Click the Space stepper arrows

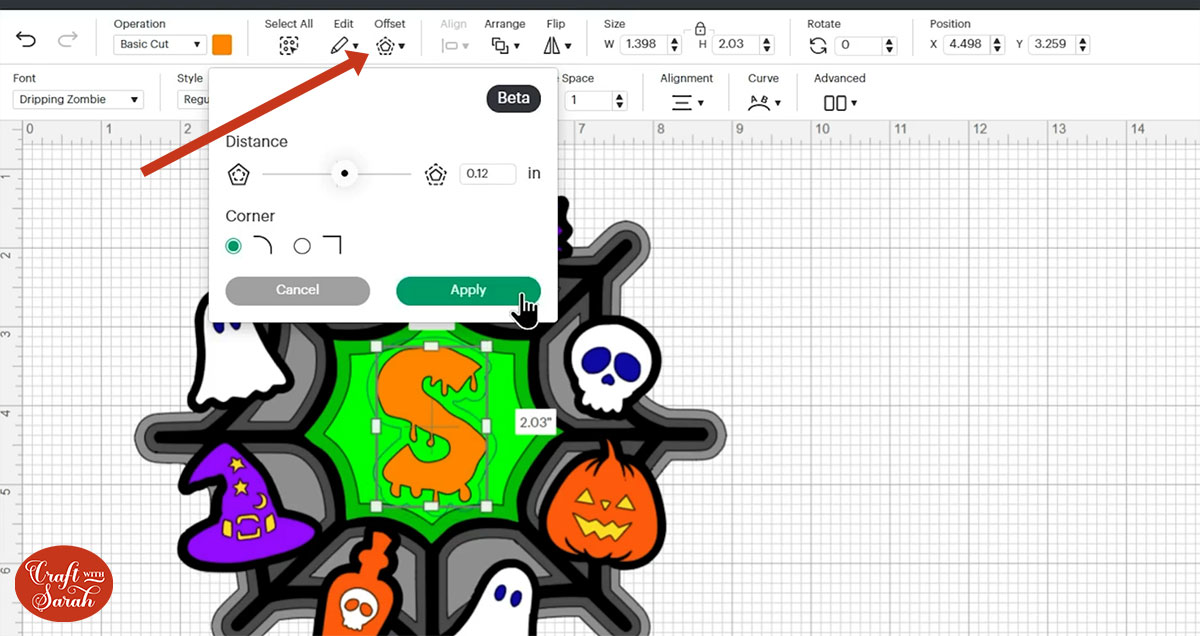pyautogui.click(x=620, y=100)
